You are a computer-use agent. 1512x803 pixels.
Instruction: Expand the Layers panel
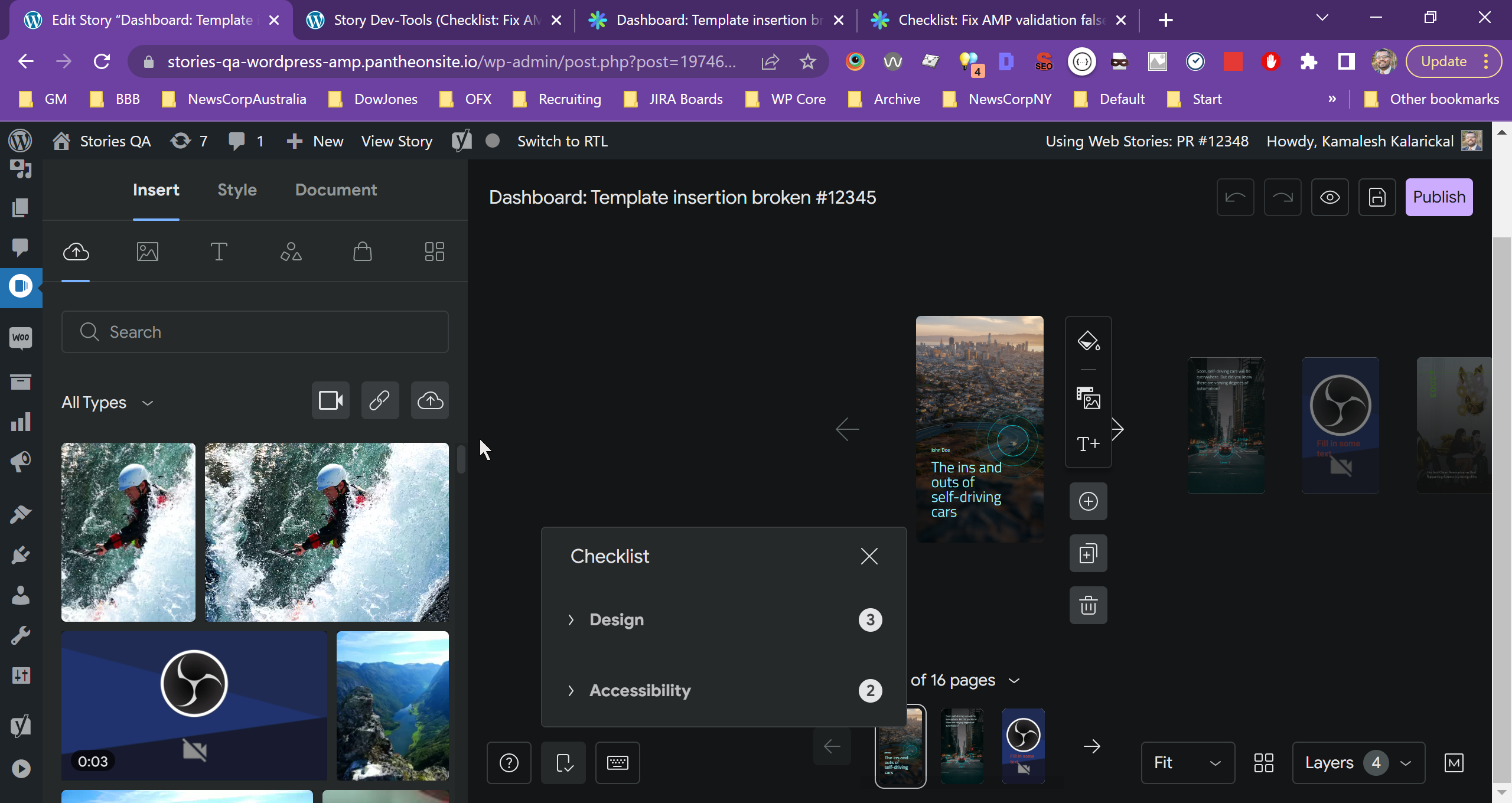(x=1358, y=763)
